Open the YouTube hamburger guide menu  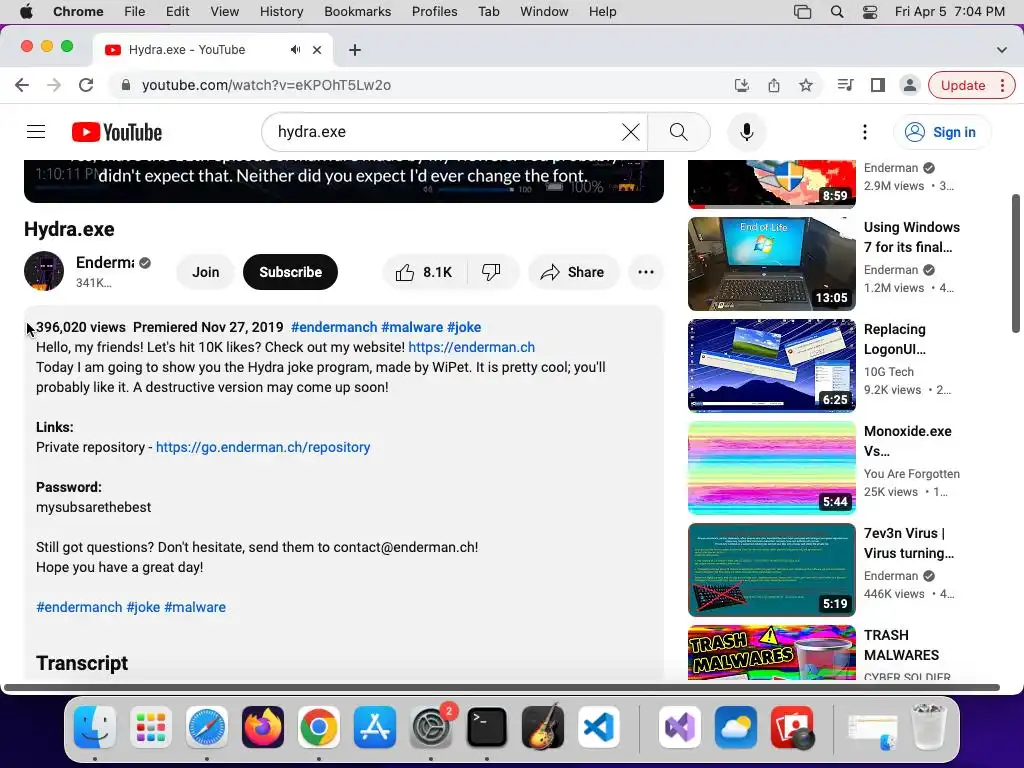[36, 132]
